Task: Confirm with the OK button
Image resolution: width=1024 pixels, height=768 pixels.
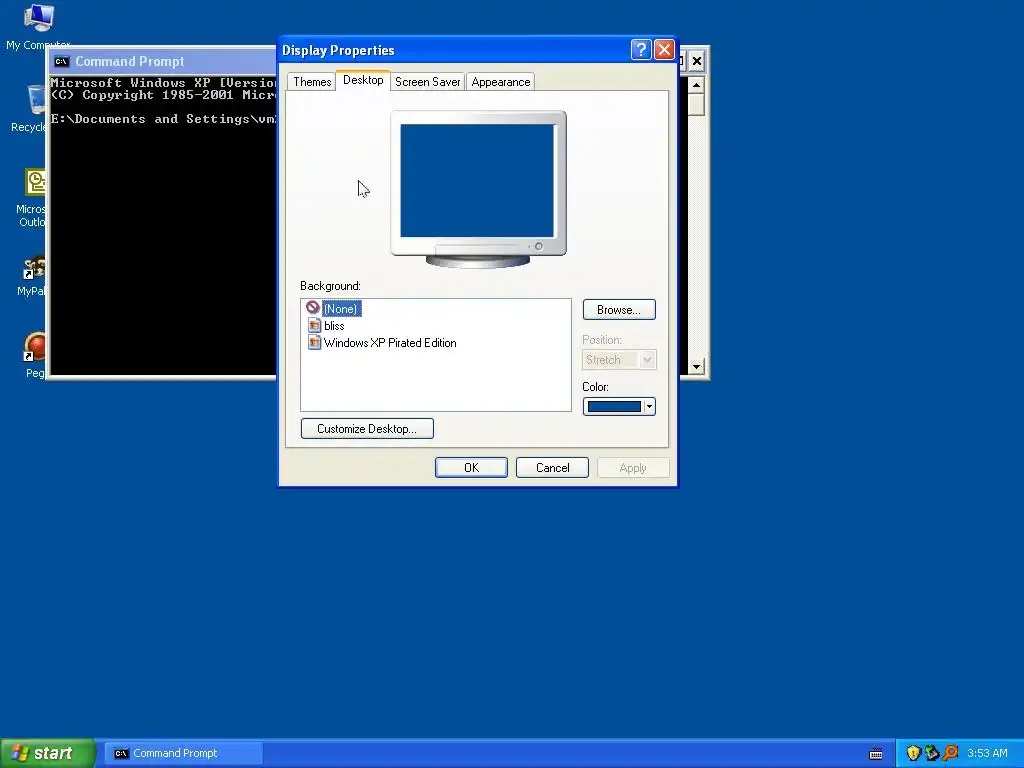Action: pos(471,468)
